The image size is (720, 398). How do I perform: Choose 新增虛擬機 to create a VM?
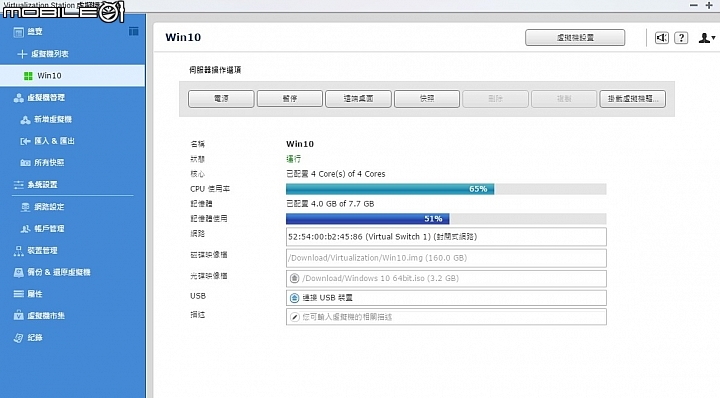tap(46, 119)
